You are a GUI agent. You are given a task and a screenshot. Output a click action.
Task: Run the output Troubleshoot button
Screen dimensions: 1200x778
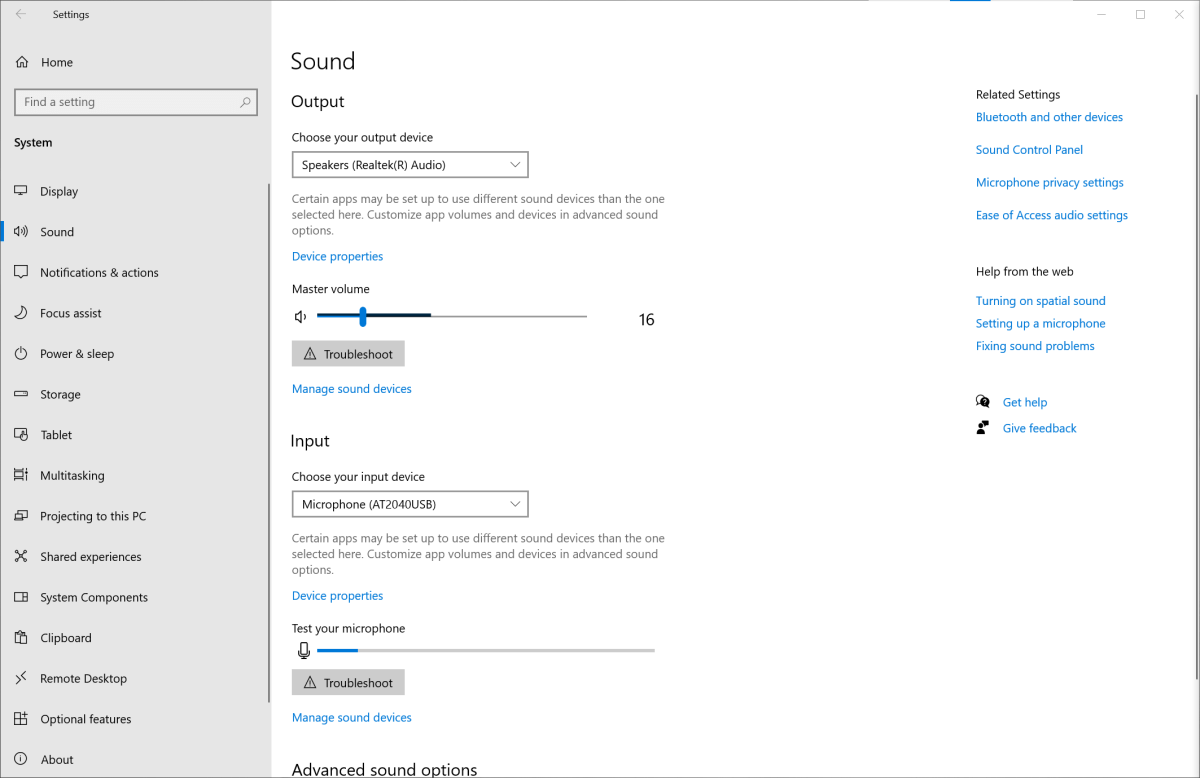[x=348, y=353]
